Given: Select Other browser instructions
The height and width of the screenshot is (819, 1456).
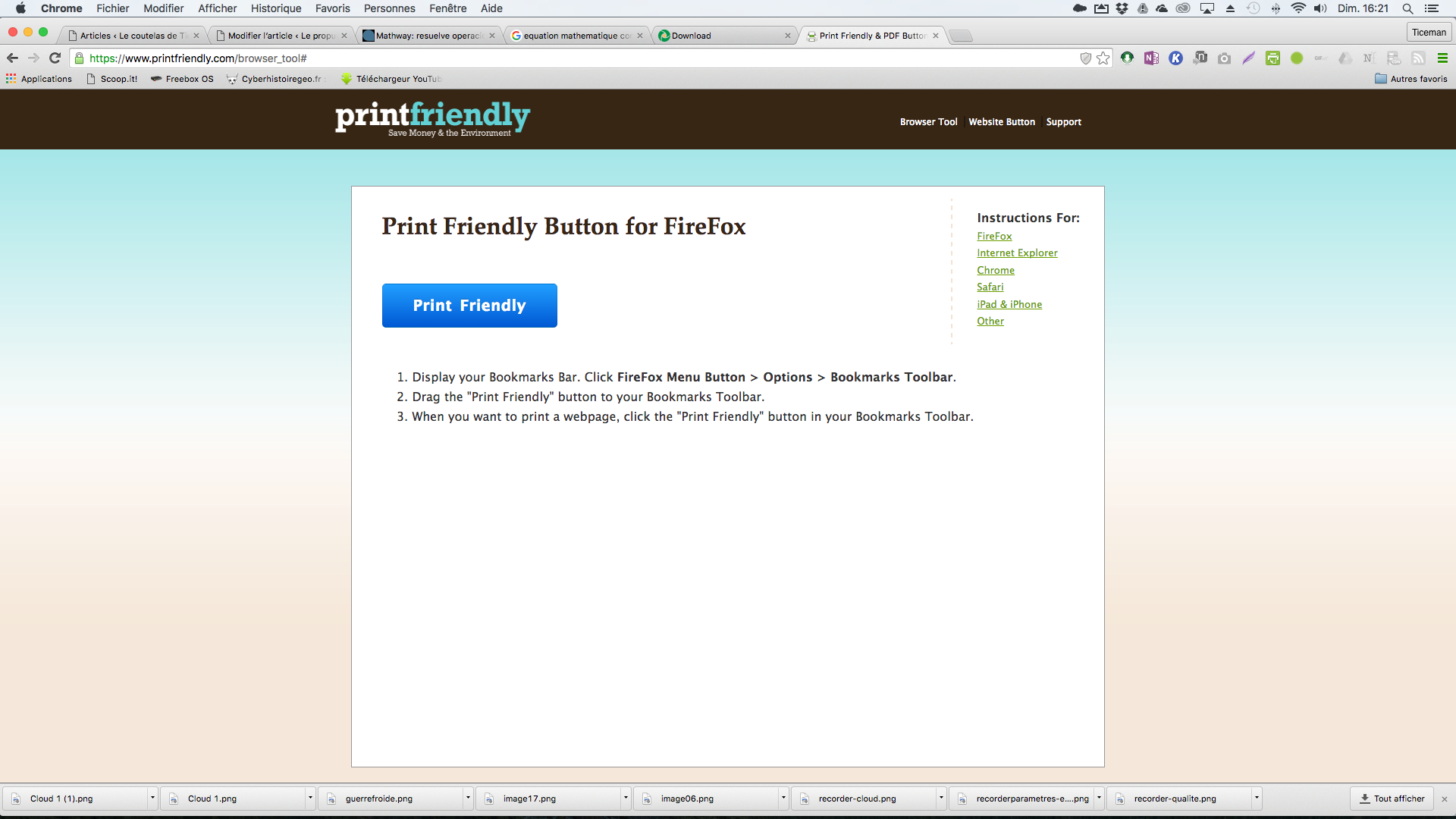Looking at the screenshot, I should click(990, 320).
